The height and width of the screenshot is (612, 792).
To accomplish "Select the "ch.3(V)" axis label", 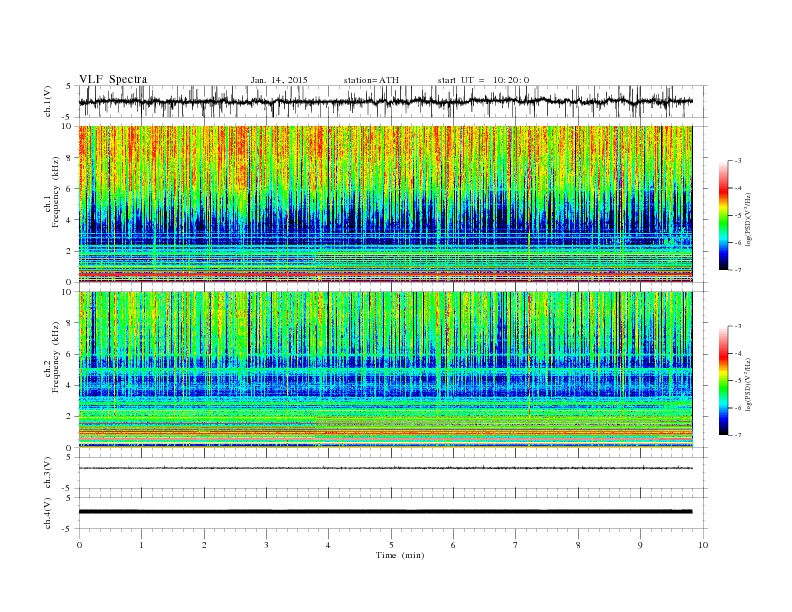I will 48,473.
